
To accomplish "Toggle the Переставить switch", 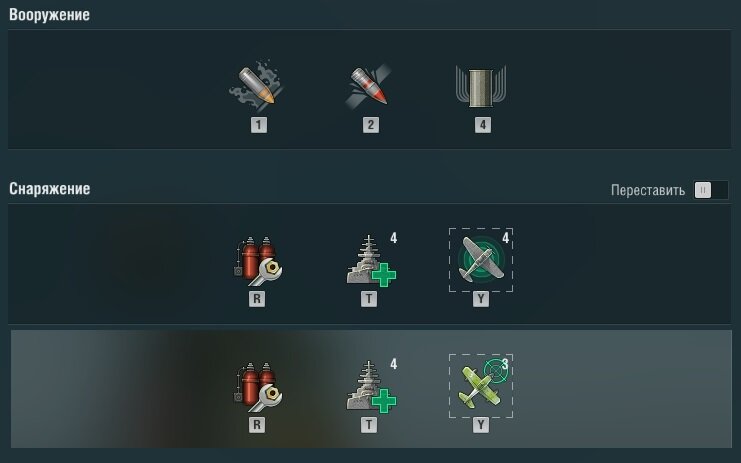I will pyautogui.click(x=710, y=190).
